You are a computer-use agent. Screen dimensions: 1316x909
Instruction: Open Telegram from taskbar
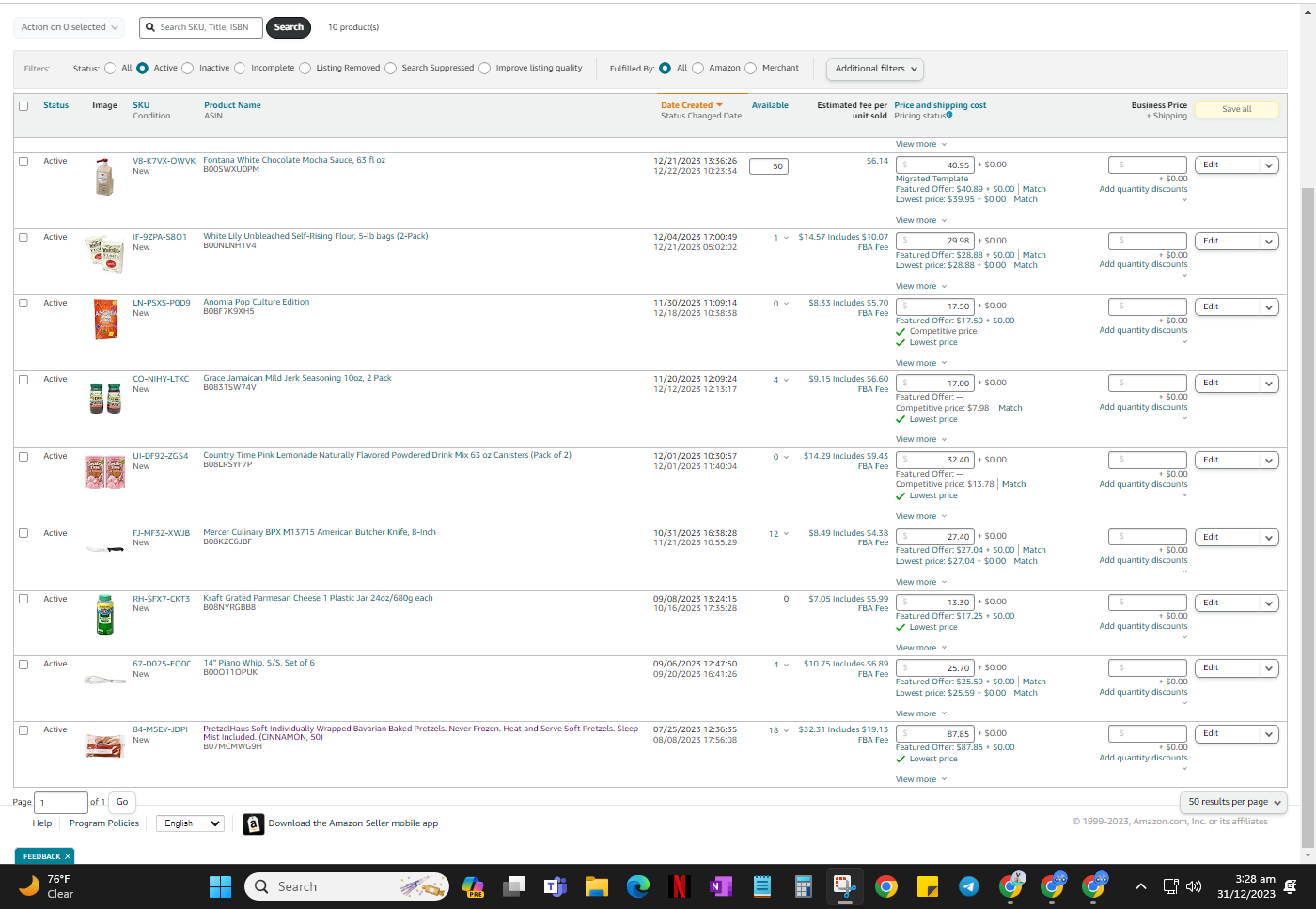coord(969,886)
